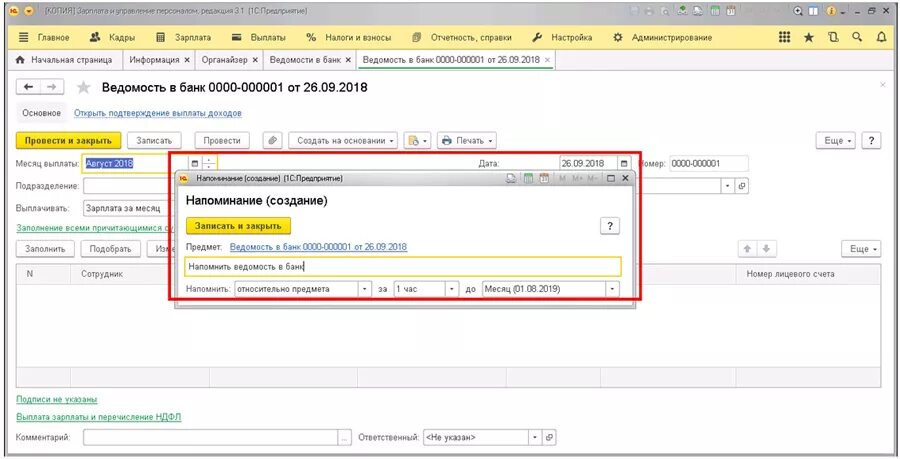Open Подписи не указаны link
This screenshot has height=459, width=900.
coord(57,399)
